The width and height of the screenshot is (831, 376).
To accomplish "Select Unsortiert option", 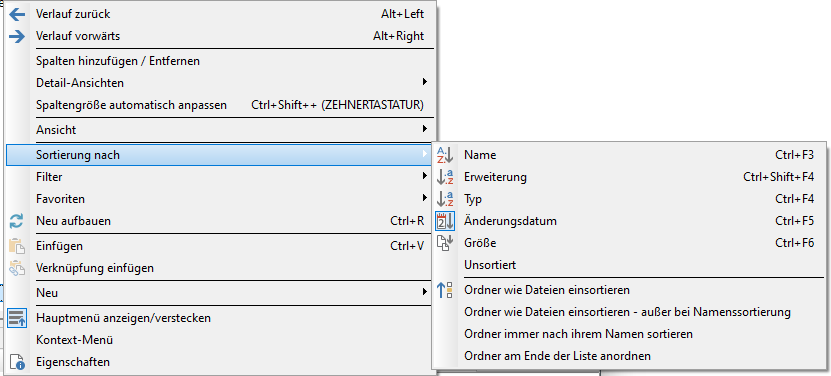I will click(629, 265).
